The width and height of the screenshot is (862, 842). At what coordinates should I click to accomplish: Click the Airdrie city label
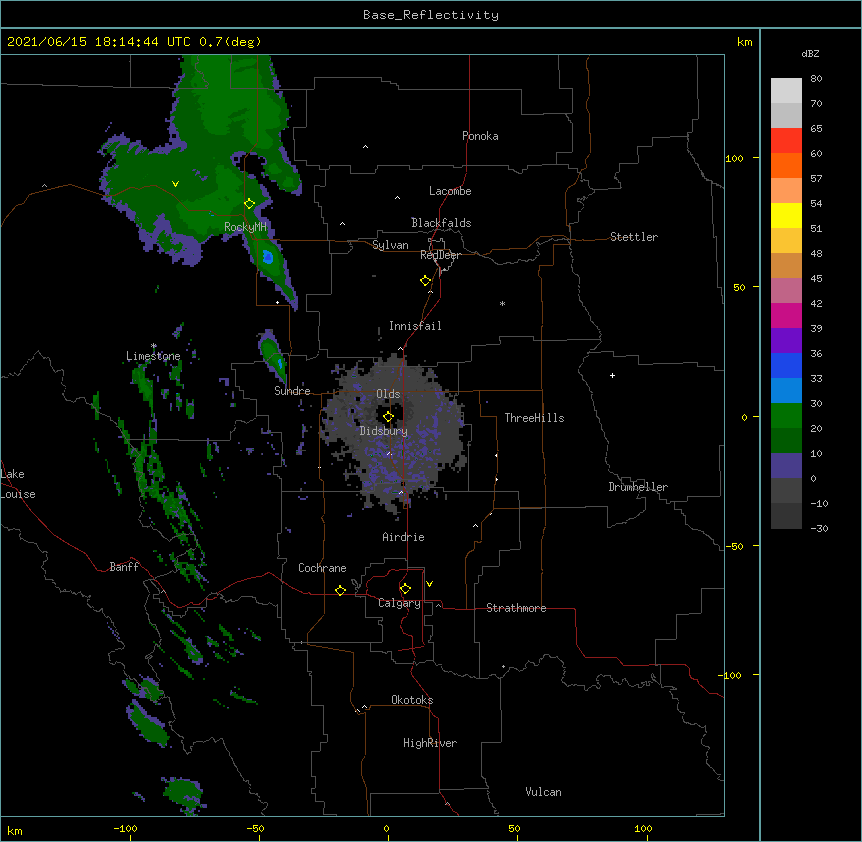(x=403, y=537)
